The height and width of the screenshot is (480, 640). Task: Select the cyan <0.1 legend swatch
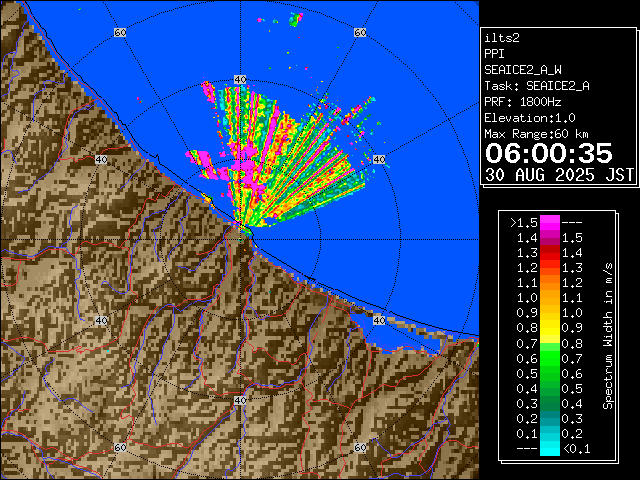pyautogui.click(x=549, y=449)
